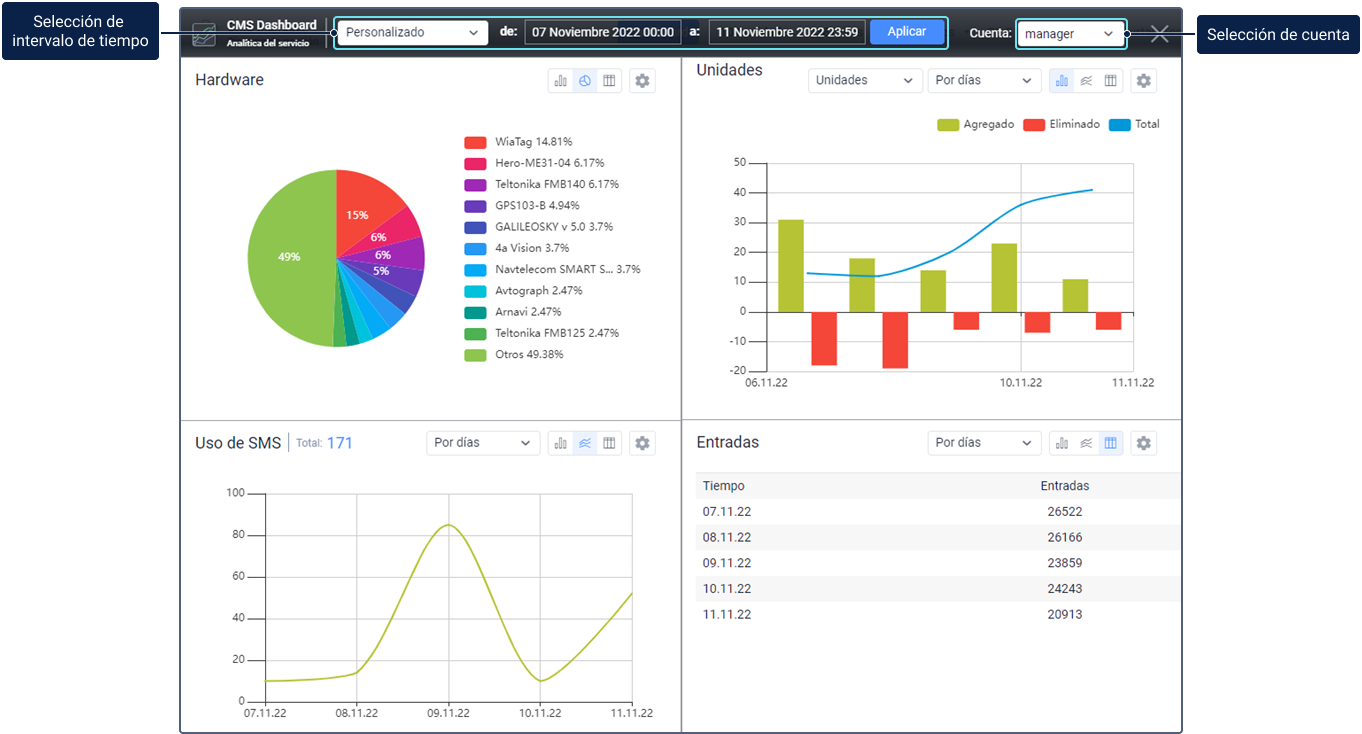
Task: Open Entradas panel gear settings
Action: pos(1144,443)
